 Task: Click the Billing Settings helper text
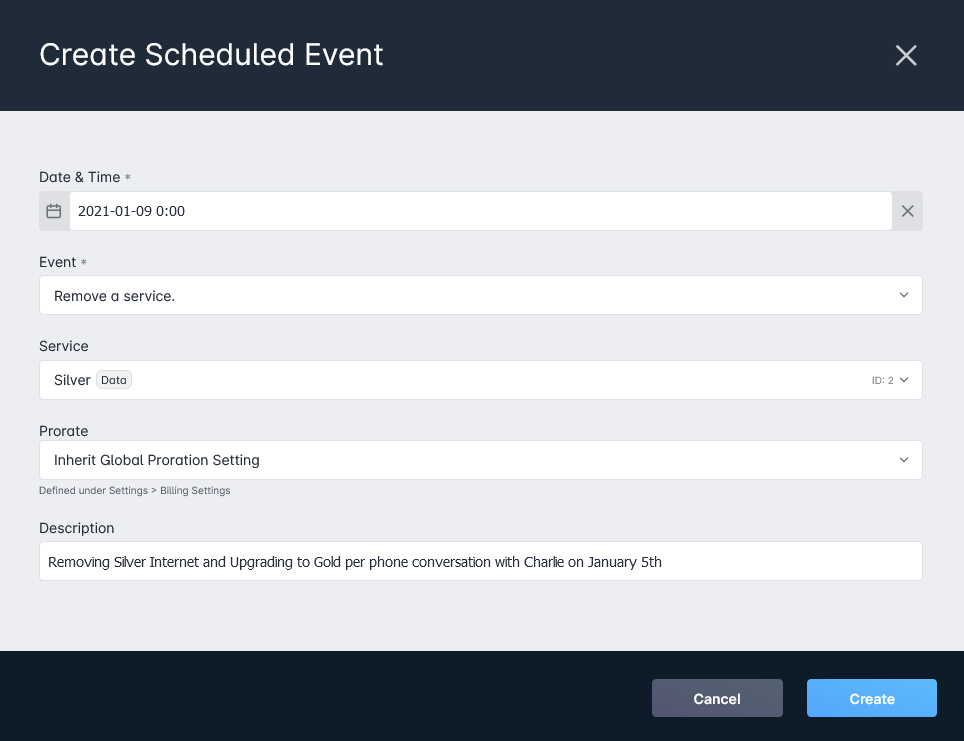click(x=195, y=491)
